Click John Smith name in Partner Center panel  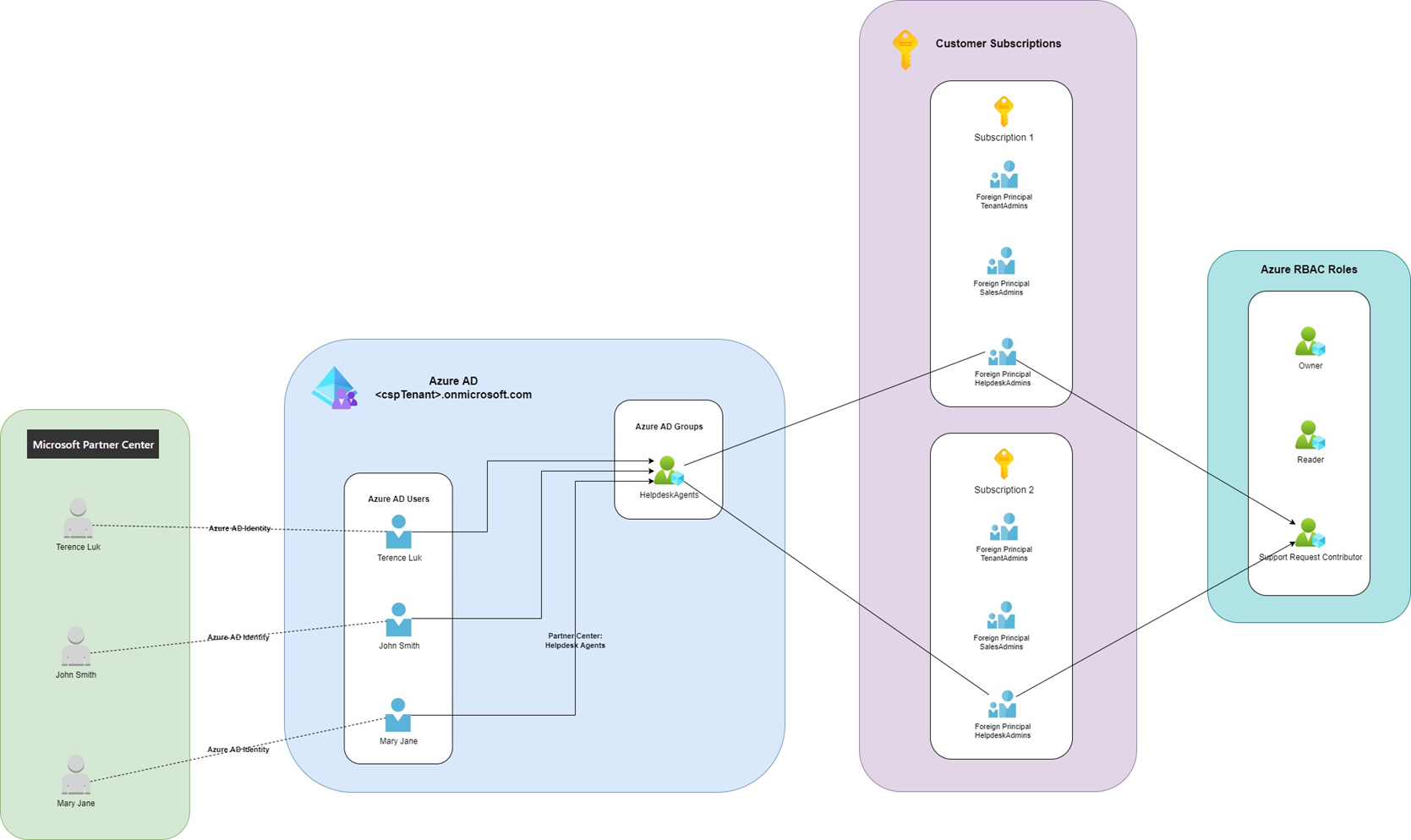click(76, 674)
